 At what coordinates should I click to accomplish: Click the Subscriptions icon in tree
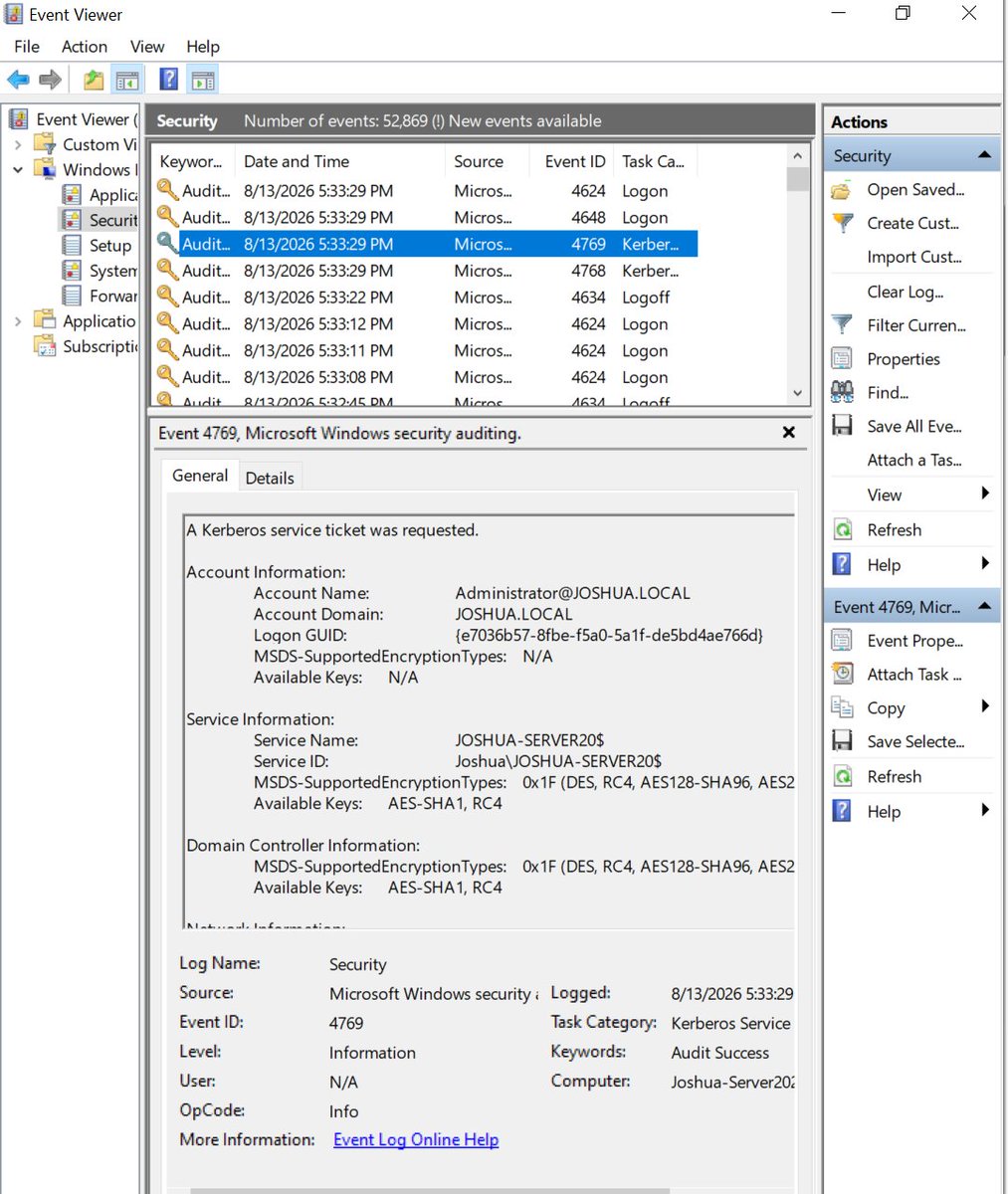point(46,346)
